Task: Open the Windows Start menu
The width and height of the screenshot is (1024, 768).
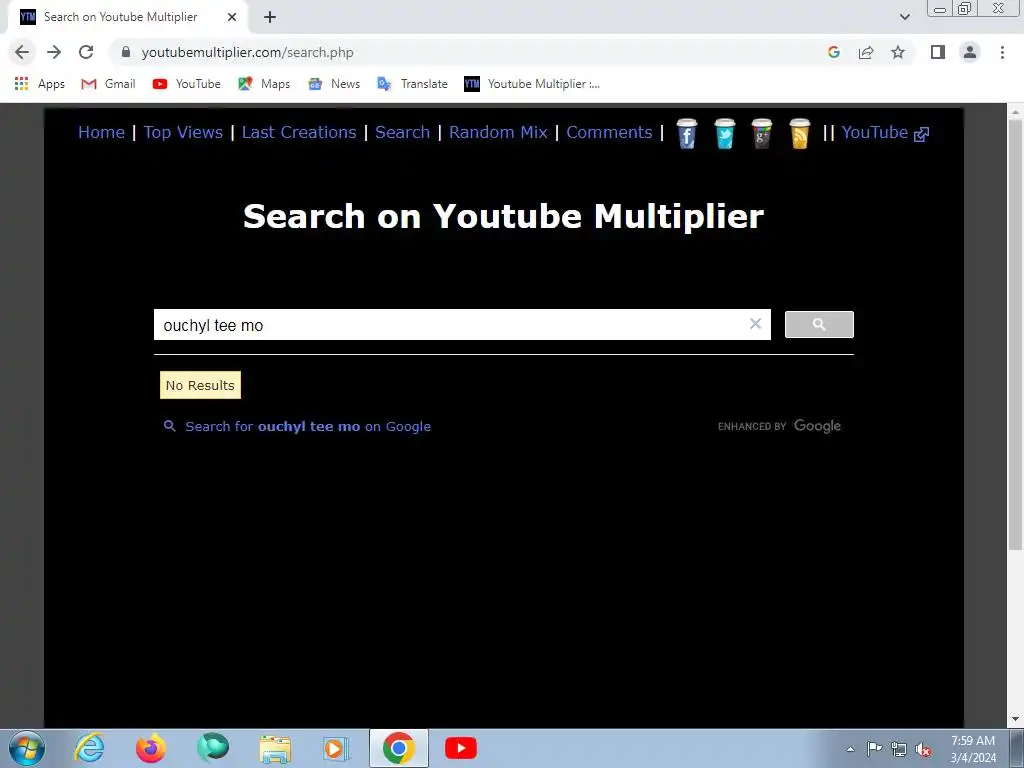Action: (x=27, y=748)
